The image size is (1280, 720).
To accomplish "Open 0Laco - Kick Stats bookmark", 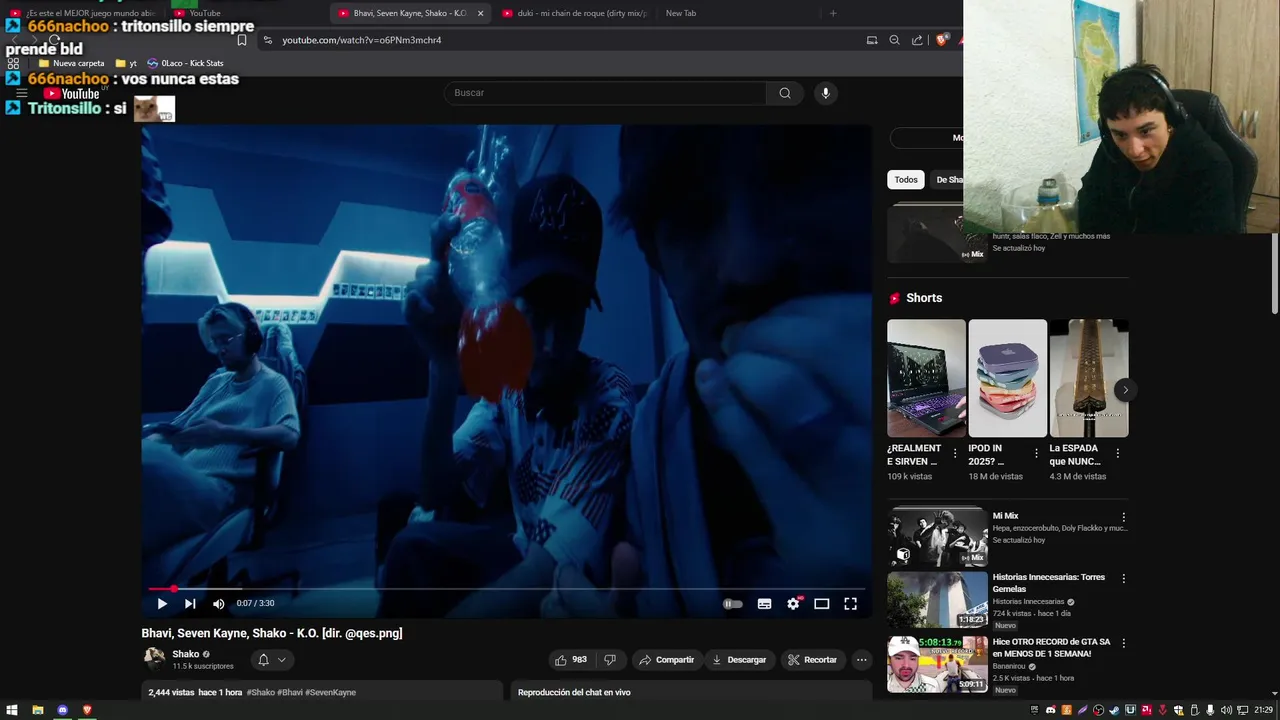I will pos(185,63).
